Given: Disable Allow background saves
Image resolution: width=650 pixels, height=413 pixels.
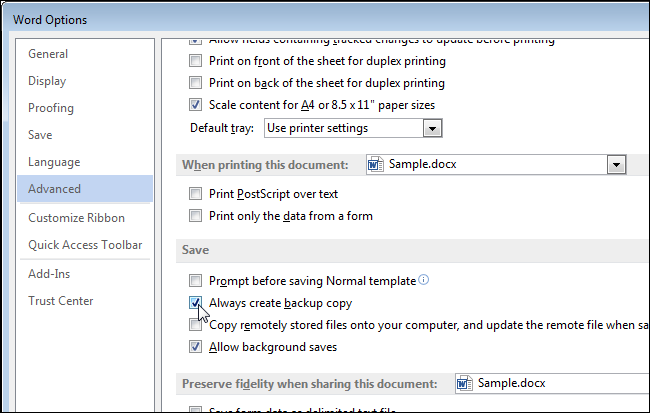Looking at the screenshot, I should [196, 347].
